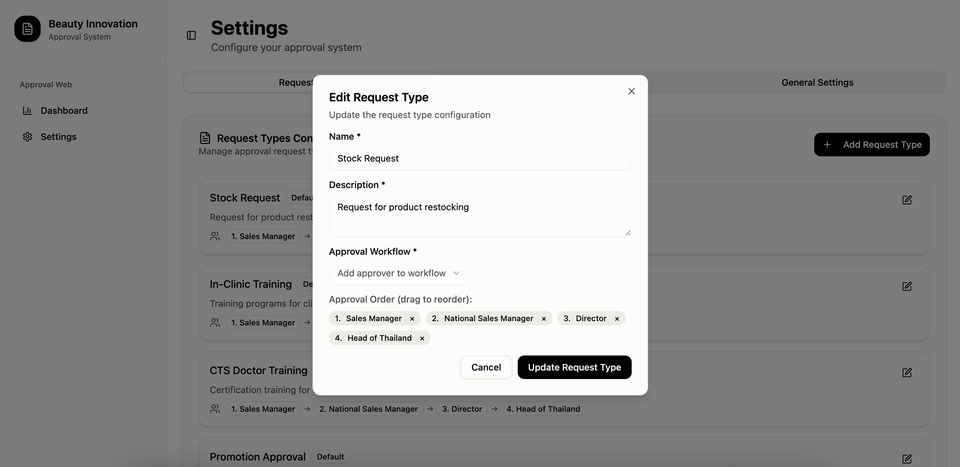
Task: Switch to General Settings tab
Action: click(817, 82)
